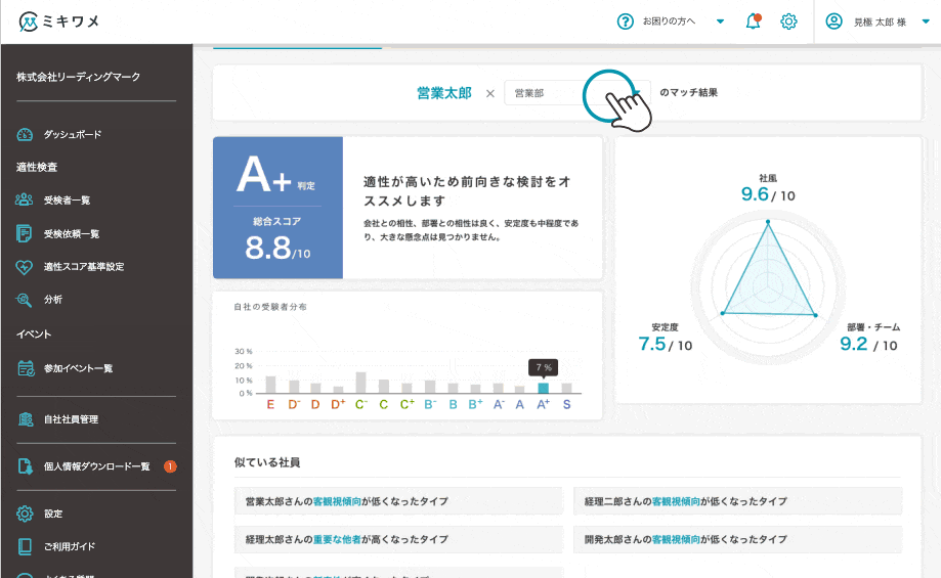
Task: Click the help question mark icon
Action: [x=626, y=21]
